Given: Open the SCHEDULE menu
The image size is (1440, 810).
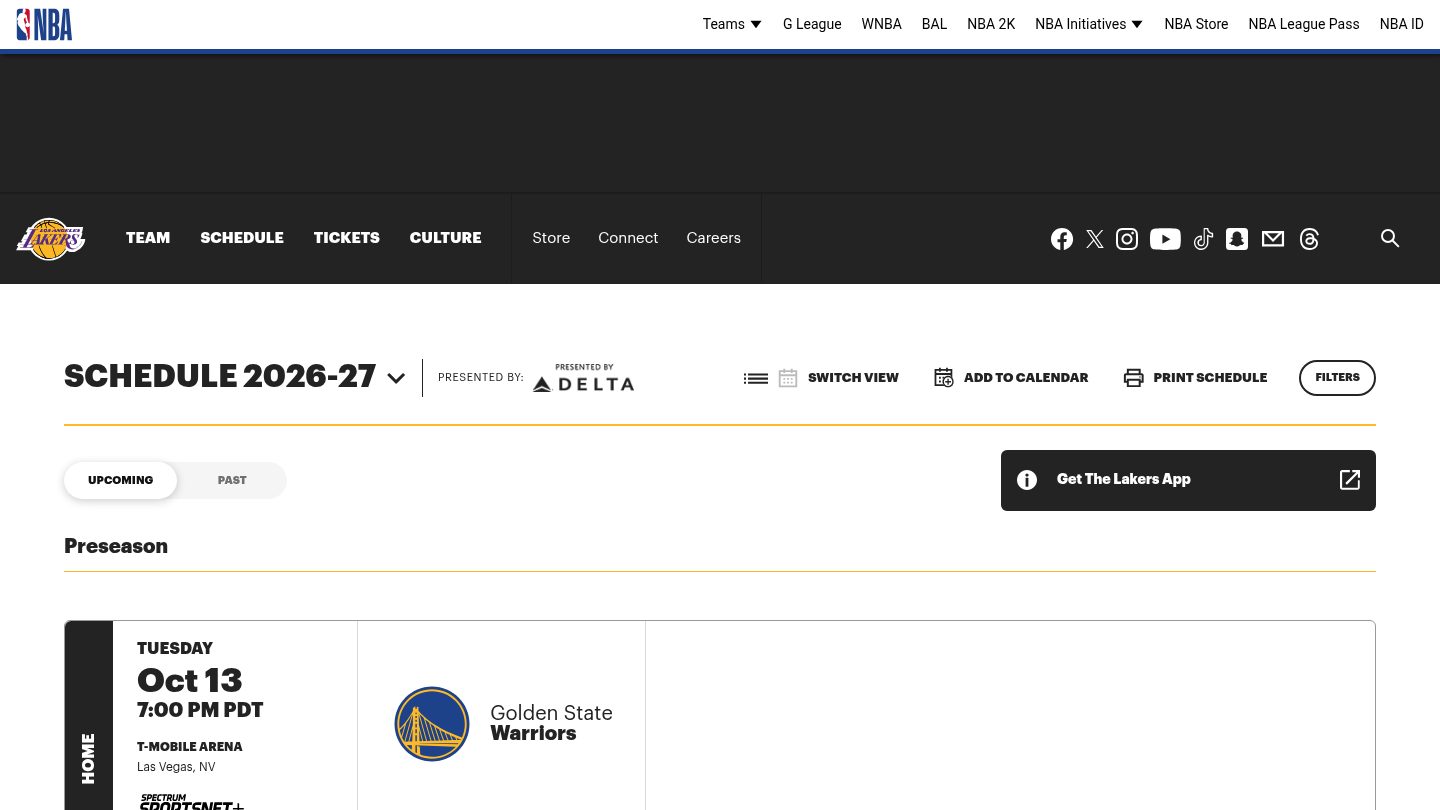Looking at the screenshot, I should tap(242, 238).
